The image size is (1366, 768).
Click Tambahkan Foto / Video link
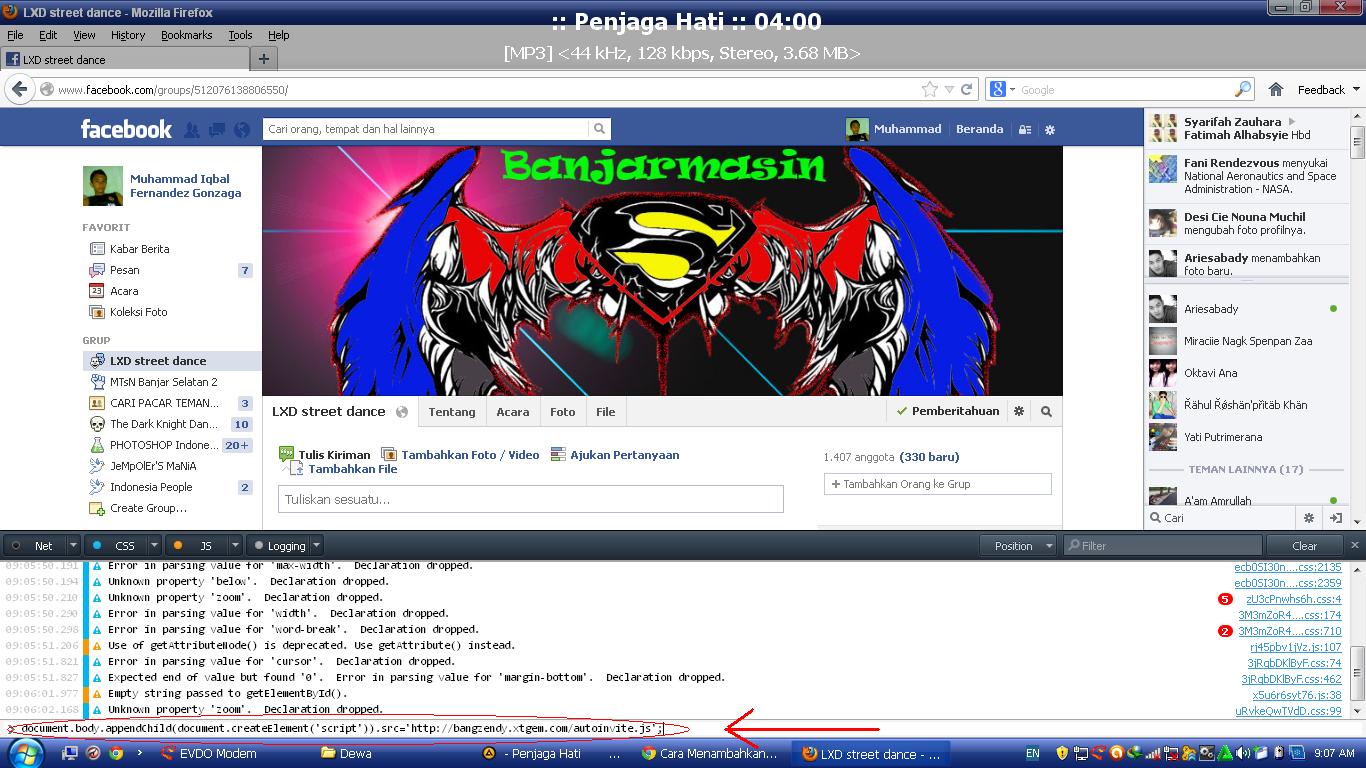(470, 455)
